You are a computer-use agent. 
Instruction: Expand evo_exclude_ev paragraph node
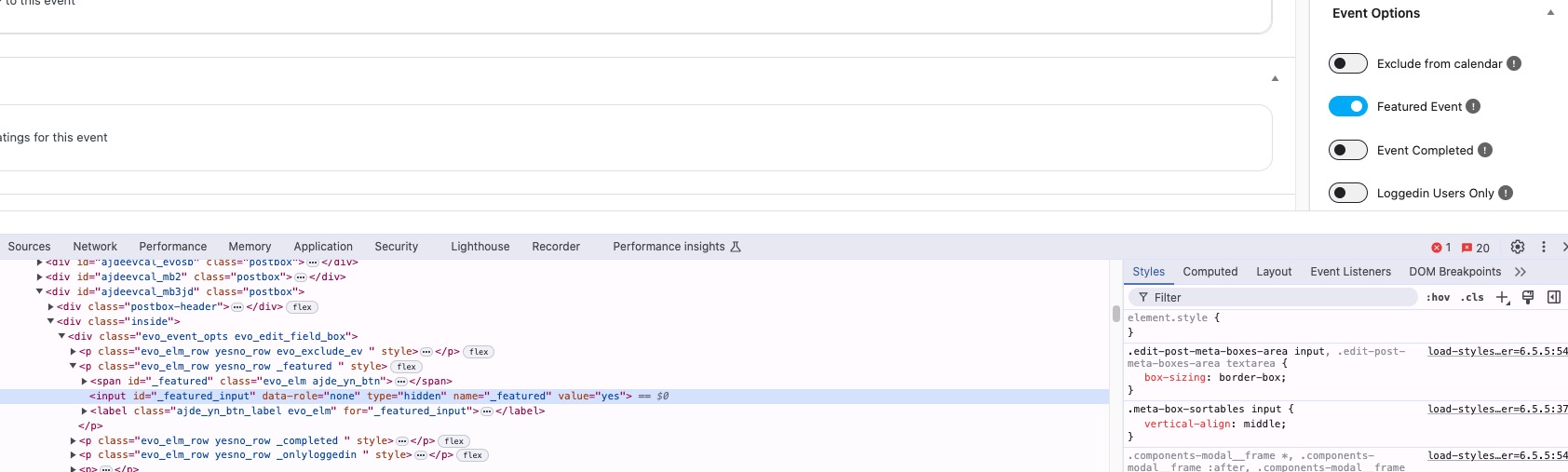coord(74,352)
